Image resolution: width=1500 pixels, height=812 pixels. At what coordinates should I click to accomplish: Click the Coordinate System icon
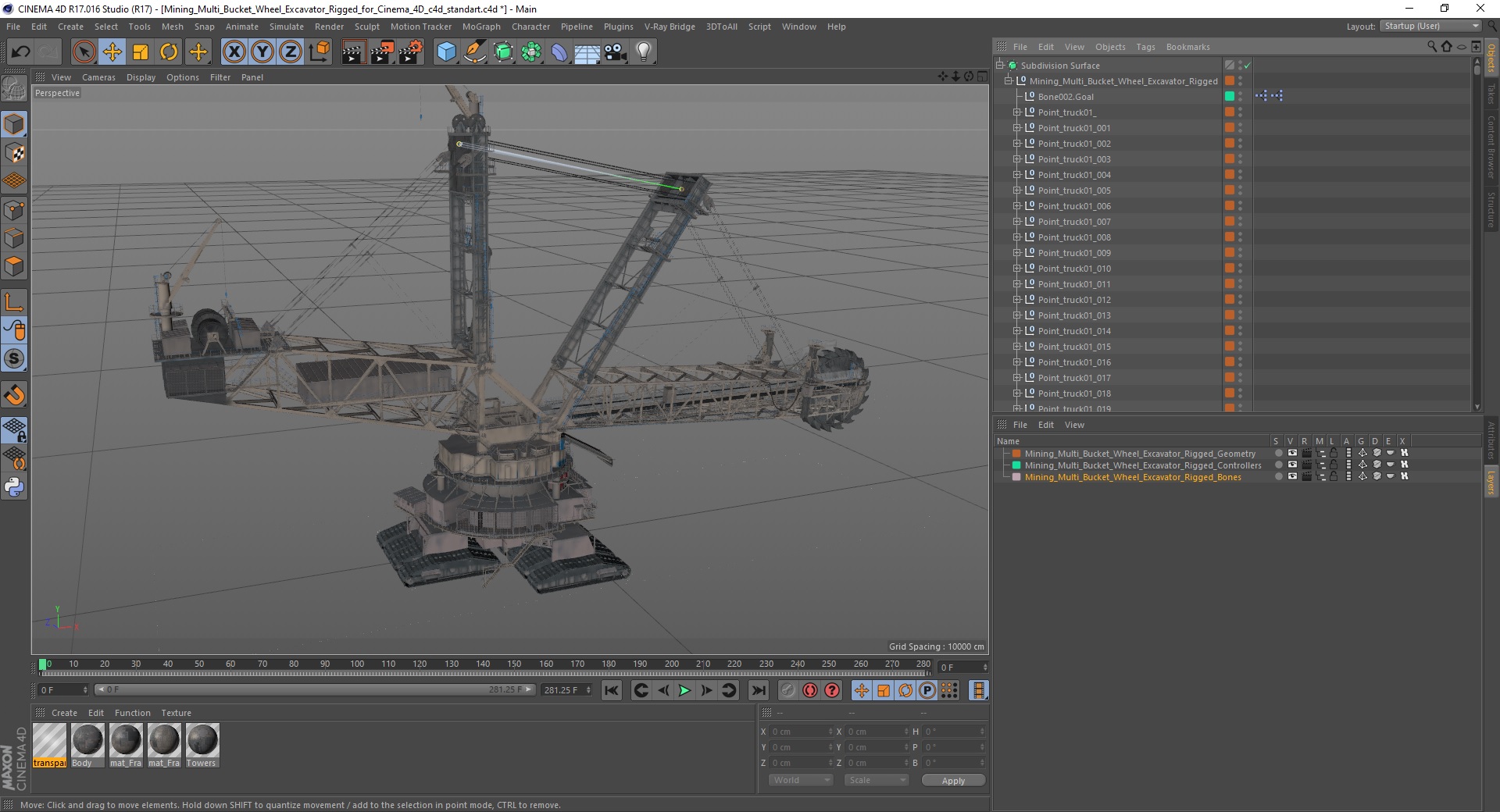tap(319, 52)
